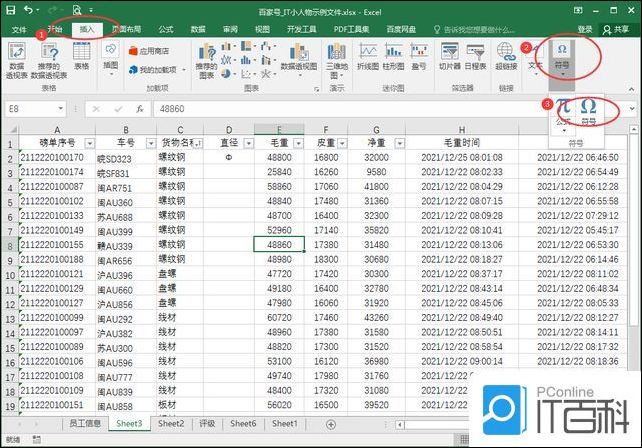Select the 评级 sheet tab
642x448 pixels.
coord(207,423)
